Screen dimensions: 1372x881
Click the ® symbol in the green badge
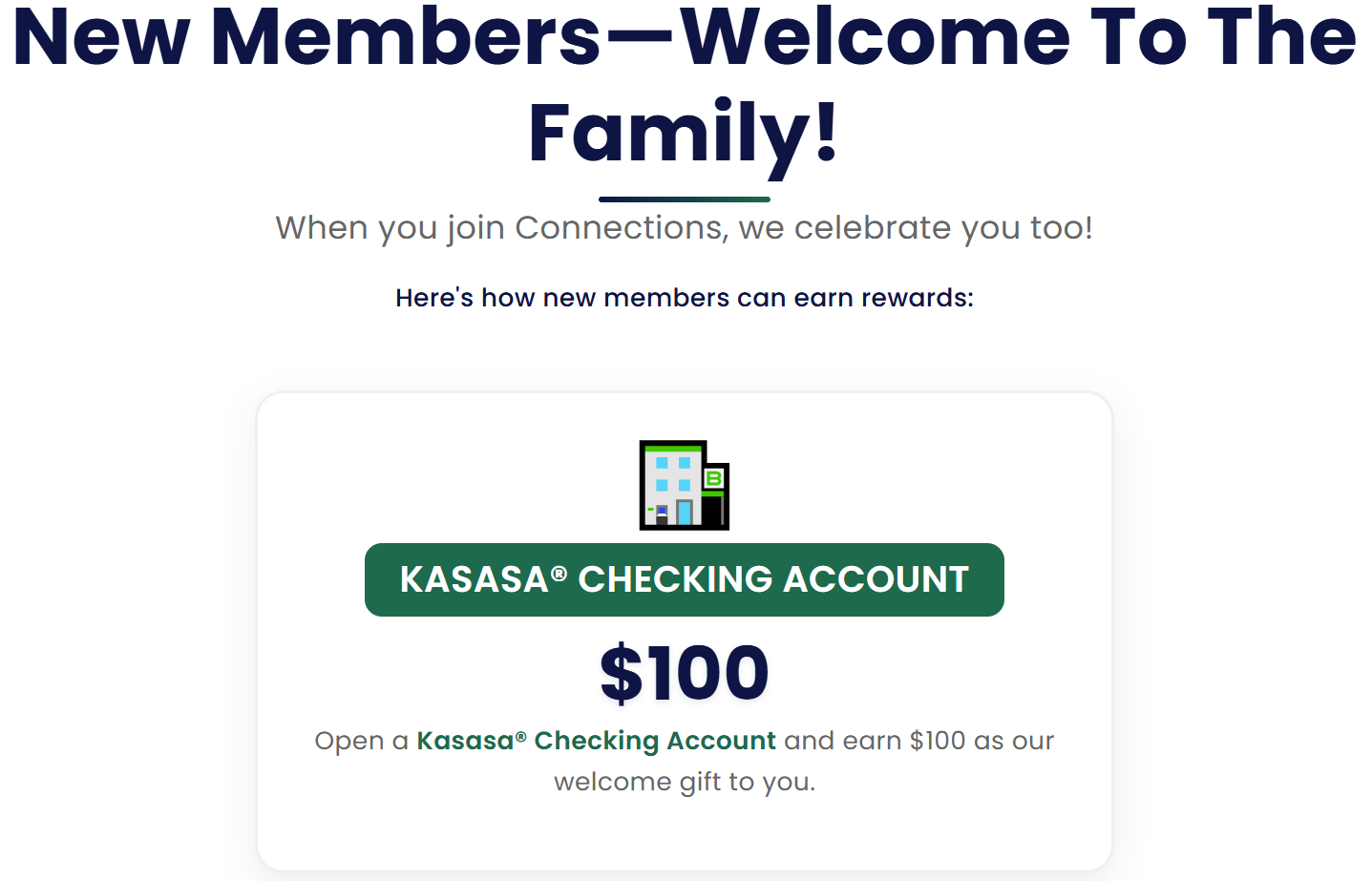559,573
